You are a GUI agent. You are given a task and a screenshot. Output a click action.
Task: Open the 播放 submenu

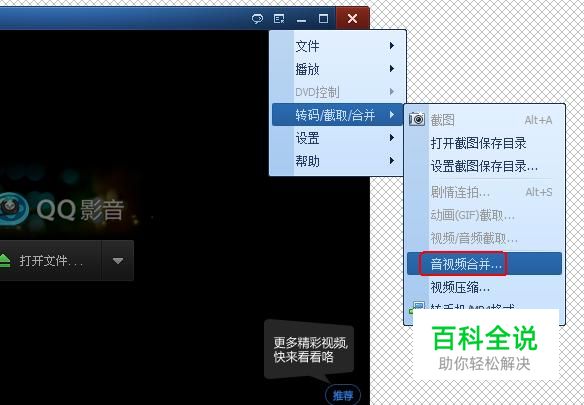click(x=337, y=69)
